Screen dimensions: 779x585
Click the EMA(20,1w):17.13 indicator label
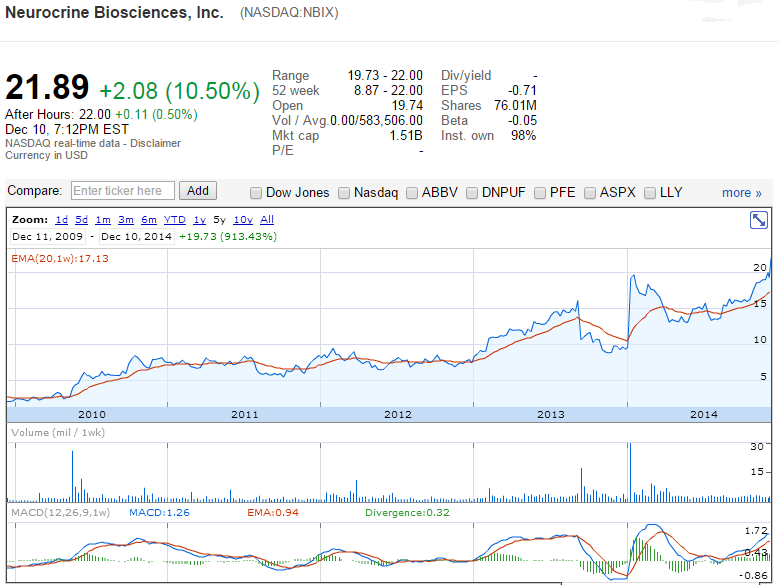point(60,258)
